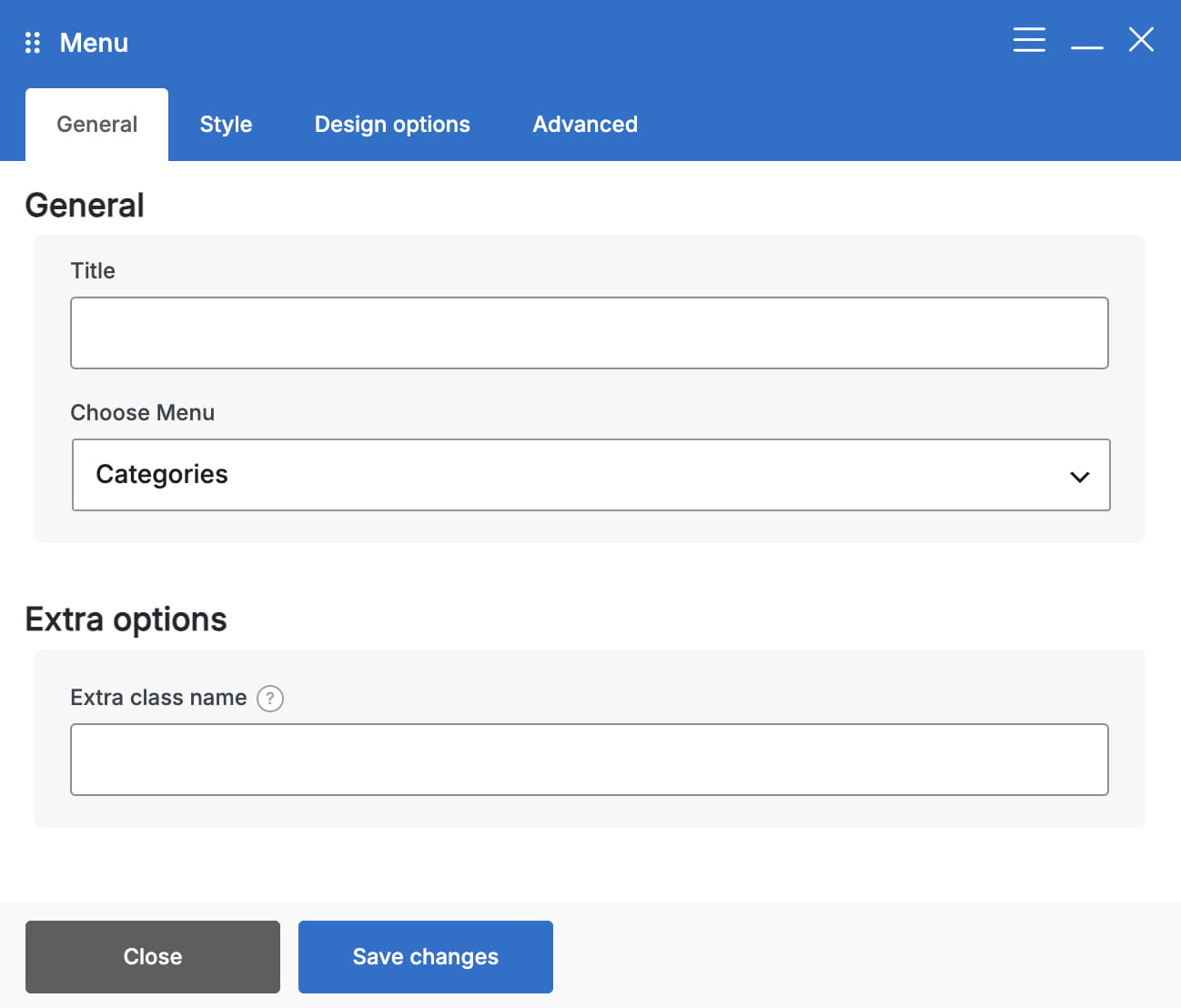Focus the Extra class name input
The image size is (1181, 1008).
pos(590,760)
